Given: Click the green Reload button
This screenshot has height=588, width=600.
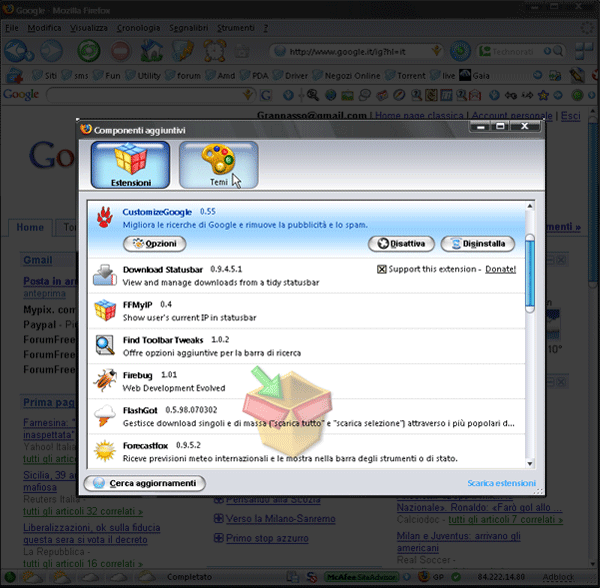Looking at the screenshot, I should tap(89, 50).
